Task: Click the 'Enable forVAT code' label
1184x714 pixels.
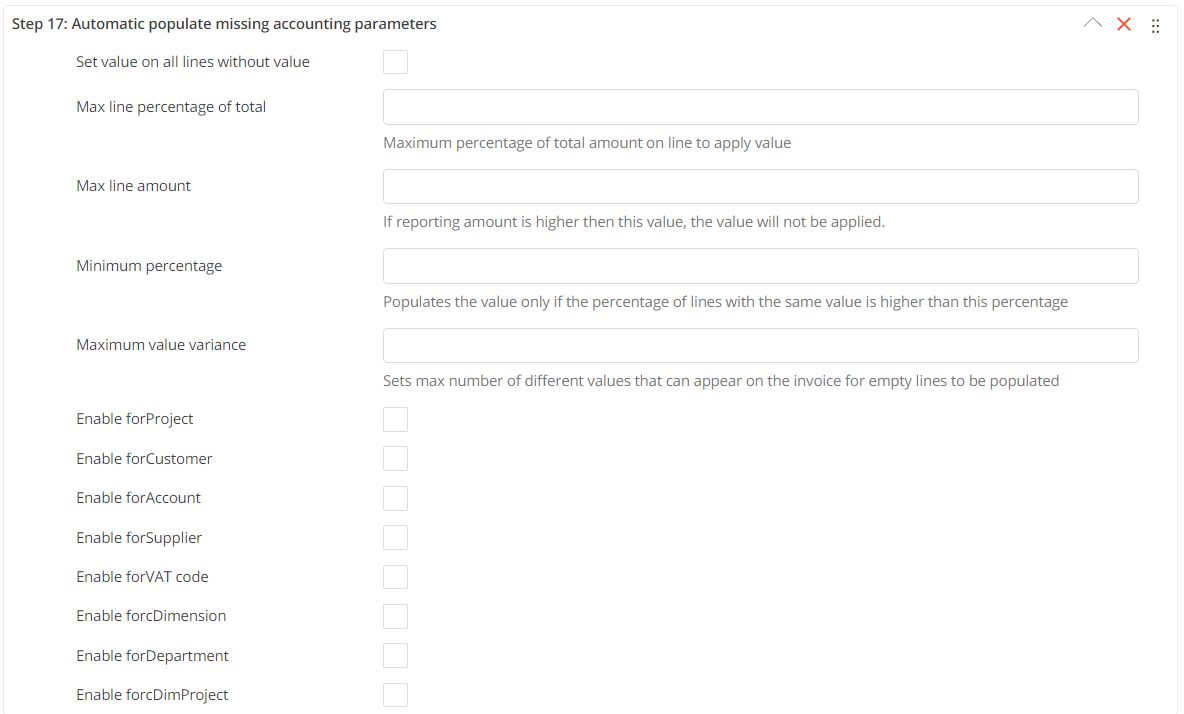Action: click(x=142, y=577)
